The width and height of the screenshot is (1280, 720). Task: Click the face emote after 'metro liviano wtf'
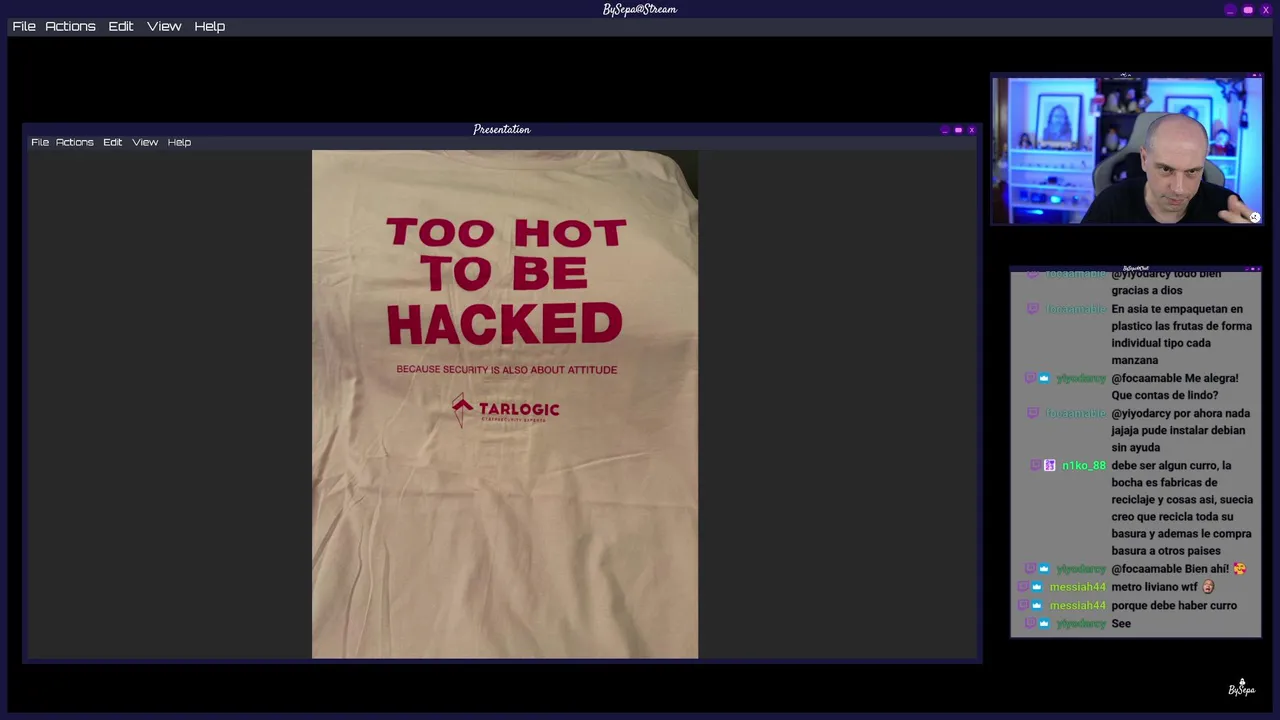pos(1208,587)
